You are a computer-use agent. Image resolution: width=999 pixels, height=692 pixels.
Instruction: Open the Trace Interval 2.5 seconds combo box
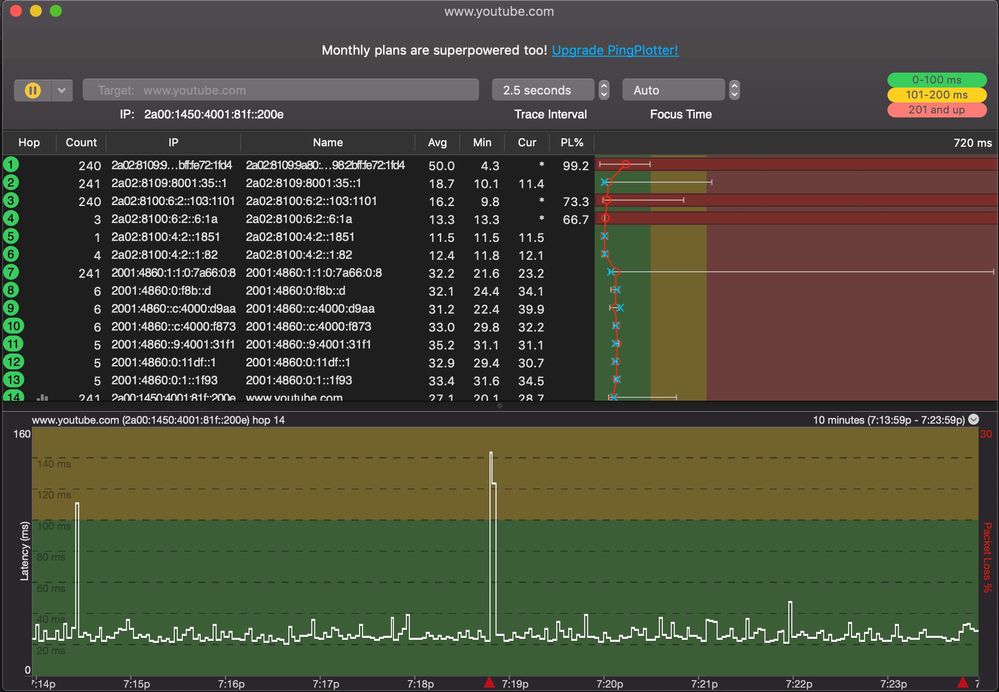coord(543,90)
